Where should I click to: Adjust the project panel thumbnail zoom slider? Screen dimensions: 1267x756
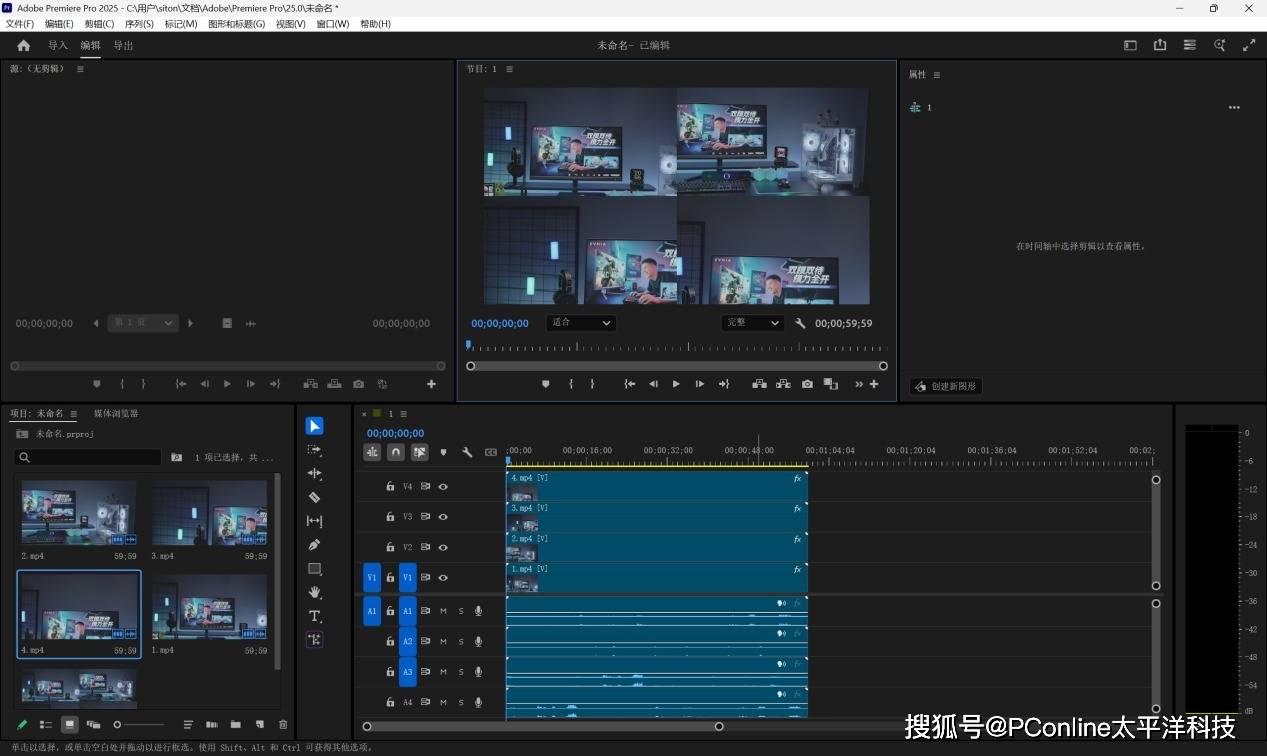[119, 724]
